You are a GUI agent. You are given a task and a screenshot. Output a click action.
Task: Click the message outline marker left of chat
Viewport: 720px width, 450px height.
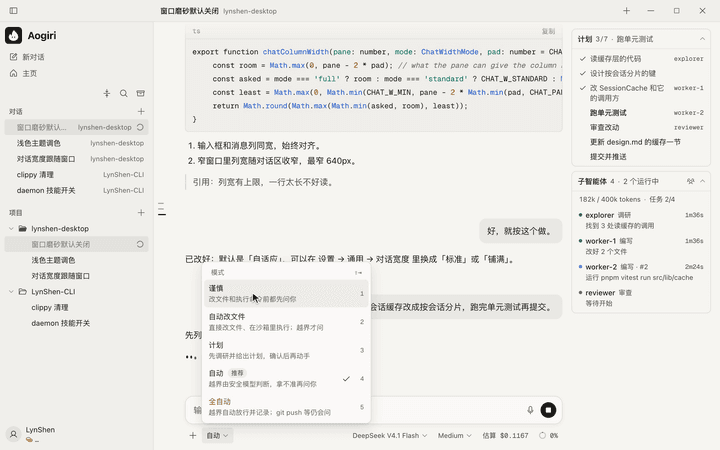[x=162, y=209]
